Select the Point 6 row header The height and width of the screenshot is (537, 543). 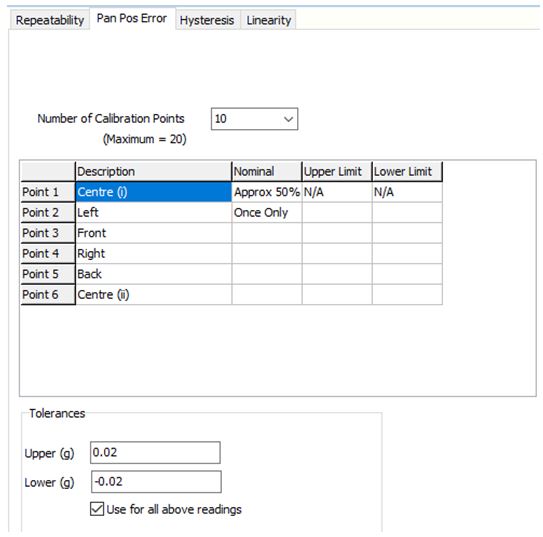(48, 295)
